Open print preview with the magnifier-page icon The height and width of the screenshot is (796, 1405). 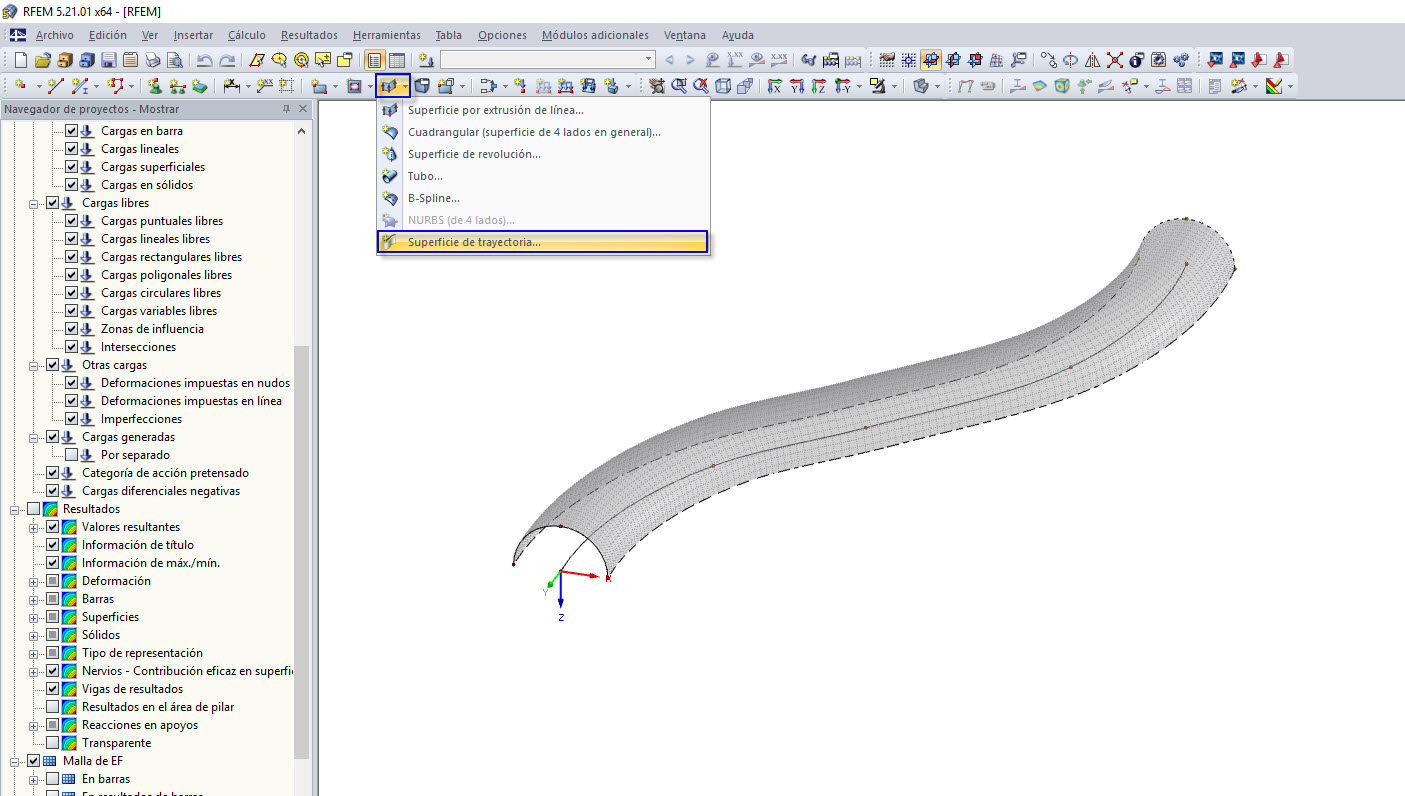coord(174,60)
